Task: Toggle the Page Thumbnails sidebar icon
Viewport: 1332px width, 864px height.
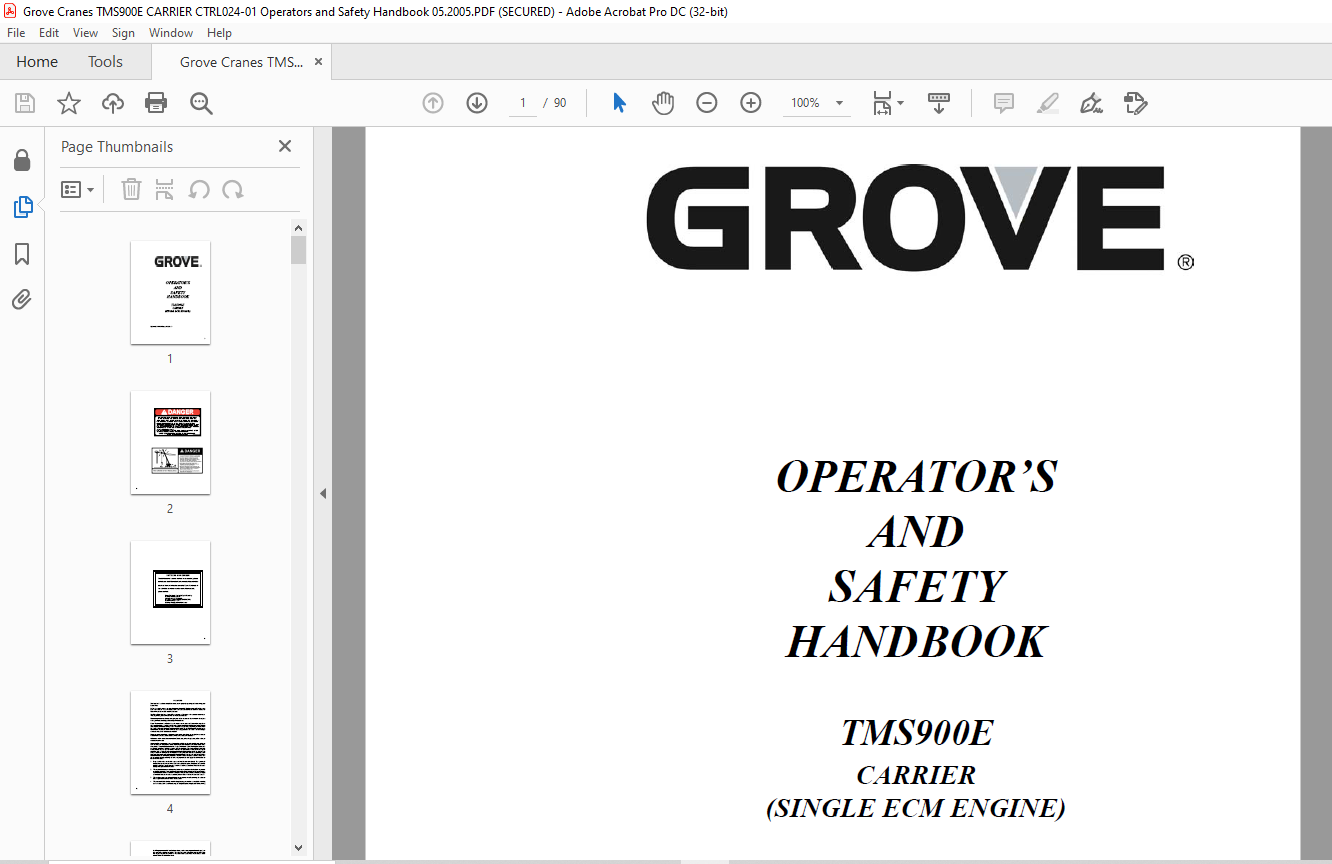Action: (22, 207)
